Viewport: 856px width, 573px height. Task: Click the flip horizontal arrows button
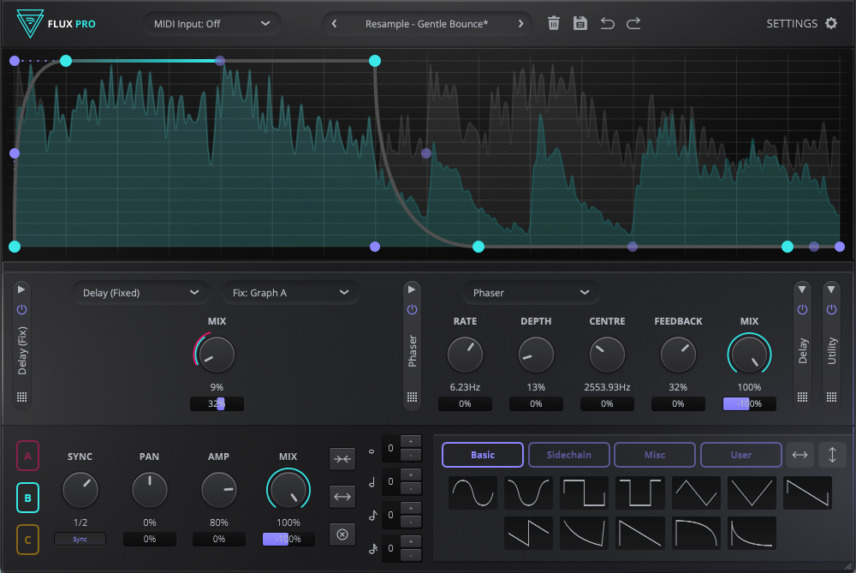[x=800, y=455]
